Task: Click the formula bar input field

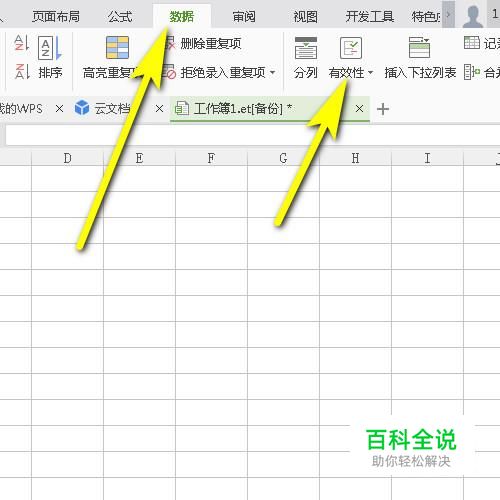Action: click(x=253, y=135)
